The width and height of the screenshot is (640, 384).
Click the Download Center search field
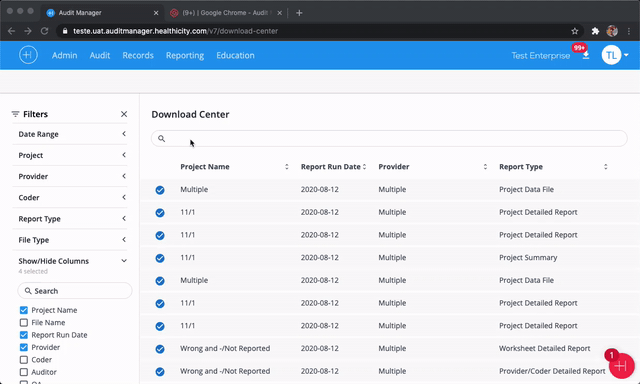click(389, 138)
